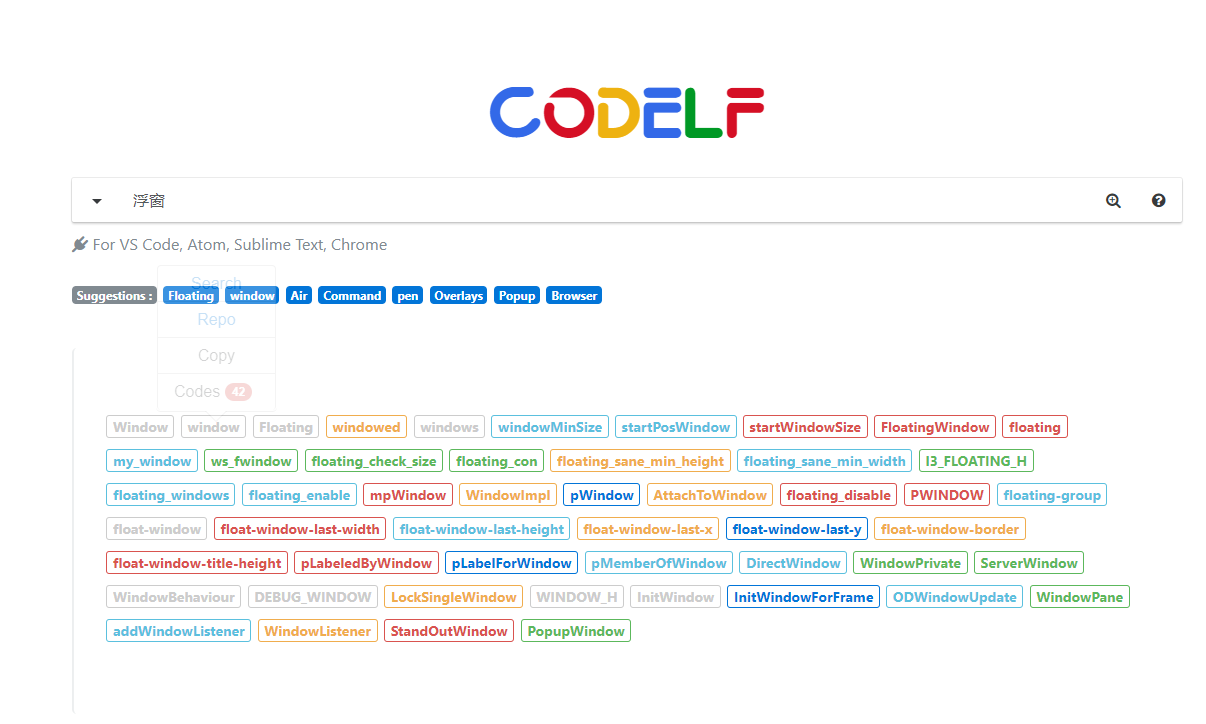Select the Repo popup menu option

click(x=216, y=320)
